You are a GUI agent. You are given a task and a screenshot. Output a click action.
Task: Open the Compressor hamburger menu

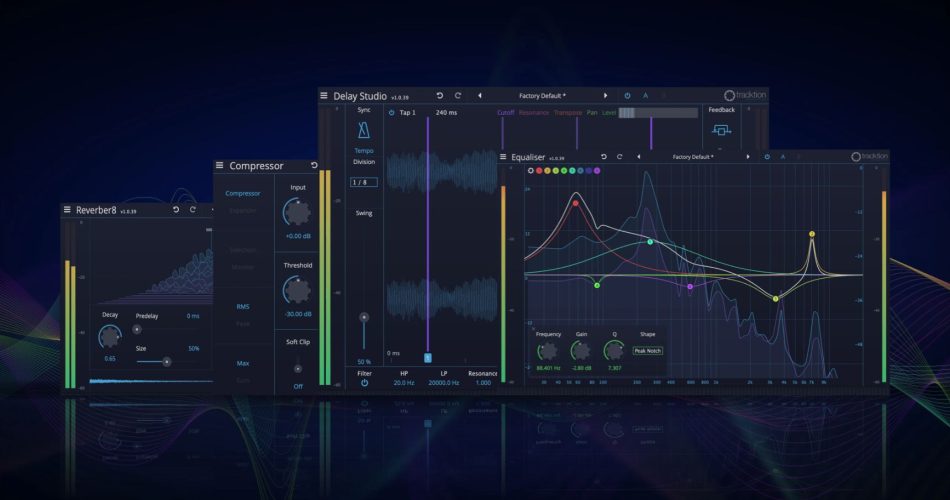click(219, 166)
